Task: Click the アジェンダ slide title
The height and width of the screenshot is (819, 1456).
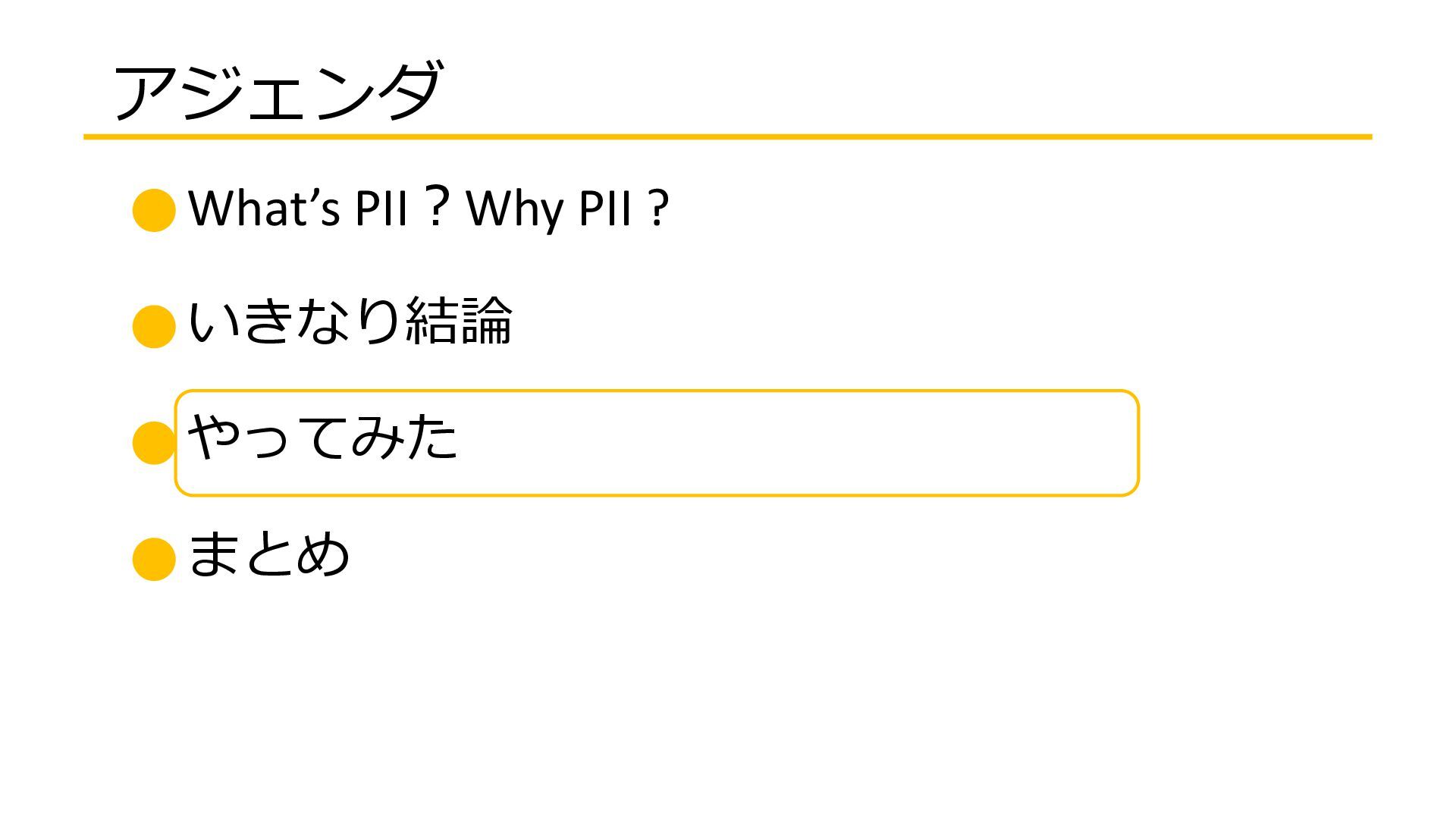Action: tap(276, 91)
